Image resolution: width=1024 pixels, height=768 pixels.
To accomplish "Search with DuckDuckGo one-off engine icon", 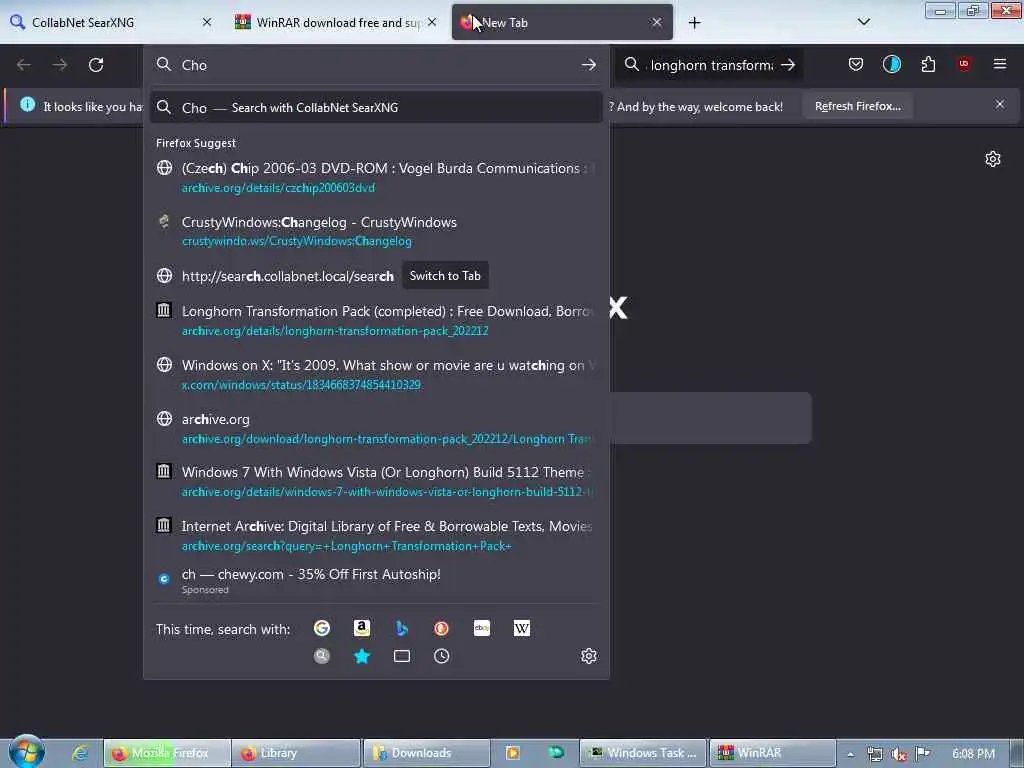I will tap(441, 628).
